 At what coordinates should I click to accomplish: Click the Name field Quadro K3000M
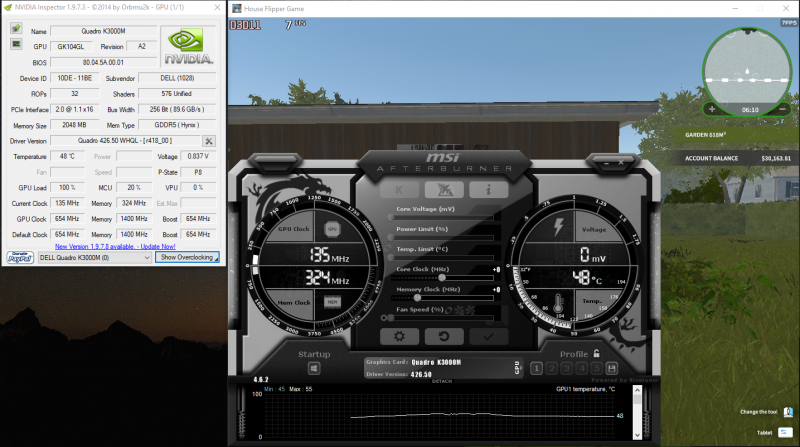point(103,31)
